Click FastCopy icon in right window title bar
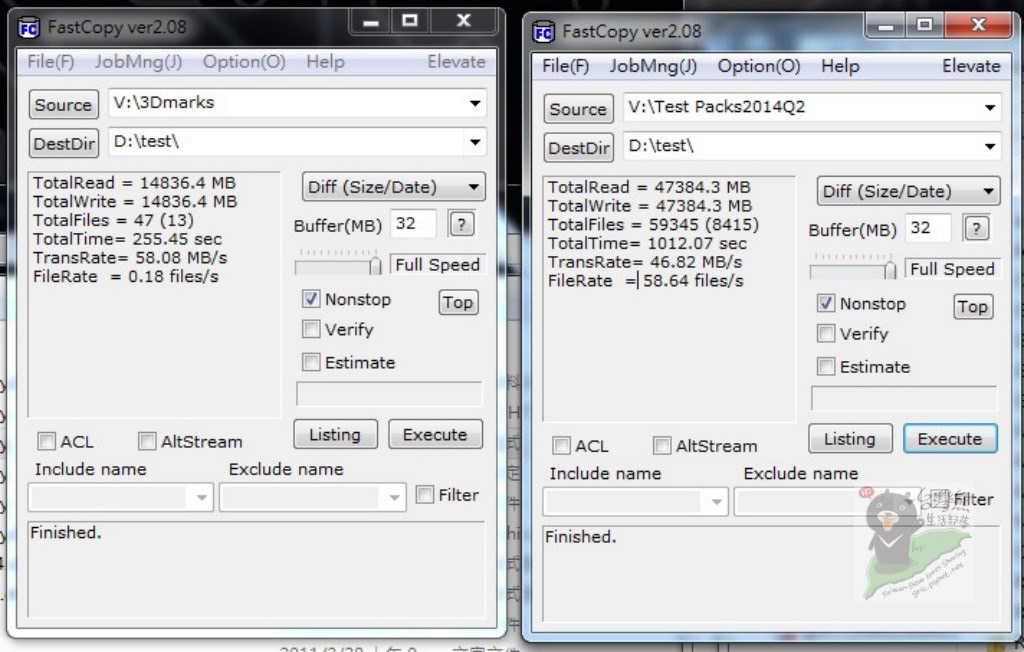This screenshot has width=1024, height=652. pos(543,32)
